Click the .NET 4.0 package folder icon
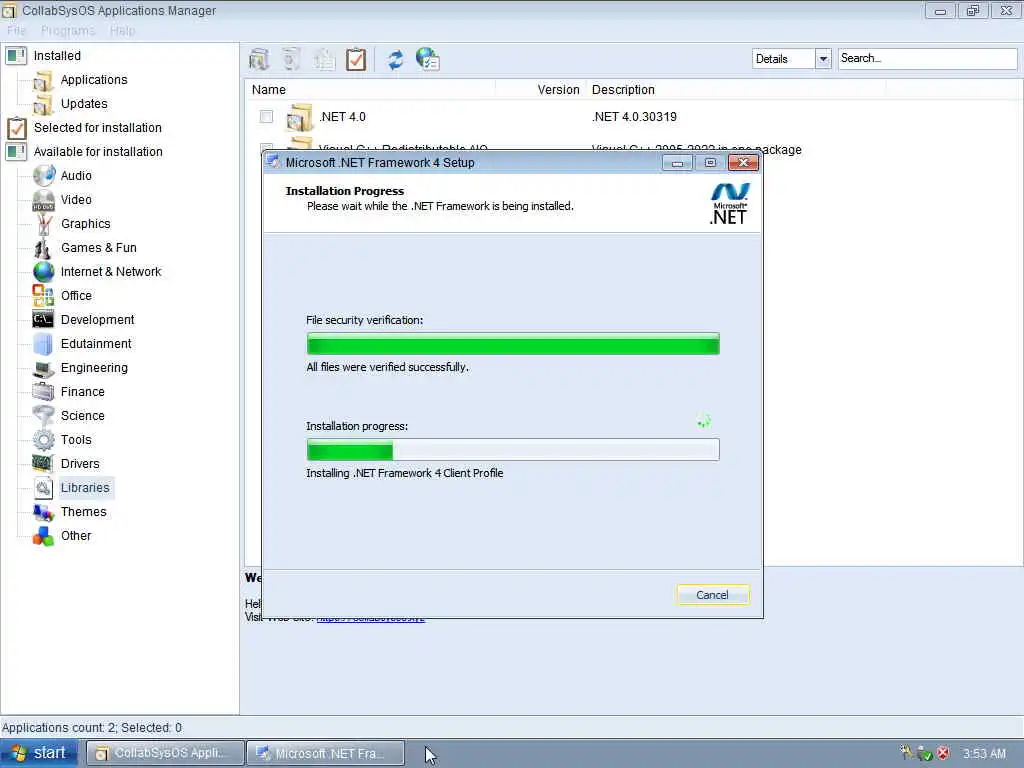This screenshot has height=768, width=1024. (x=299, y=118)
